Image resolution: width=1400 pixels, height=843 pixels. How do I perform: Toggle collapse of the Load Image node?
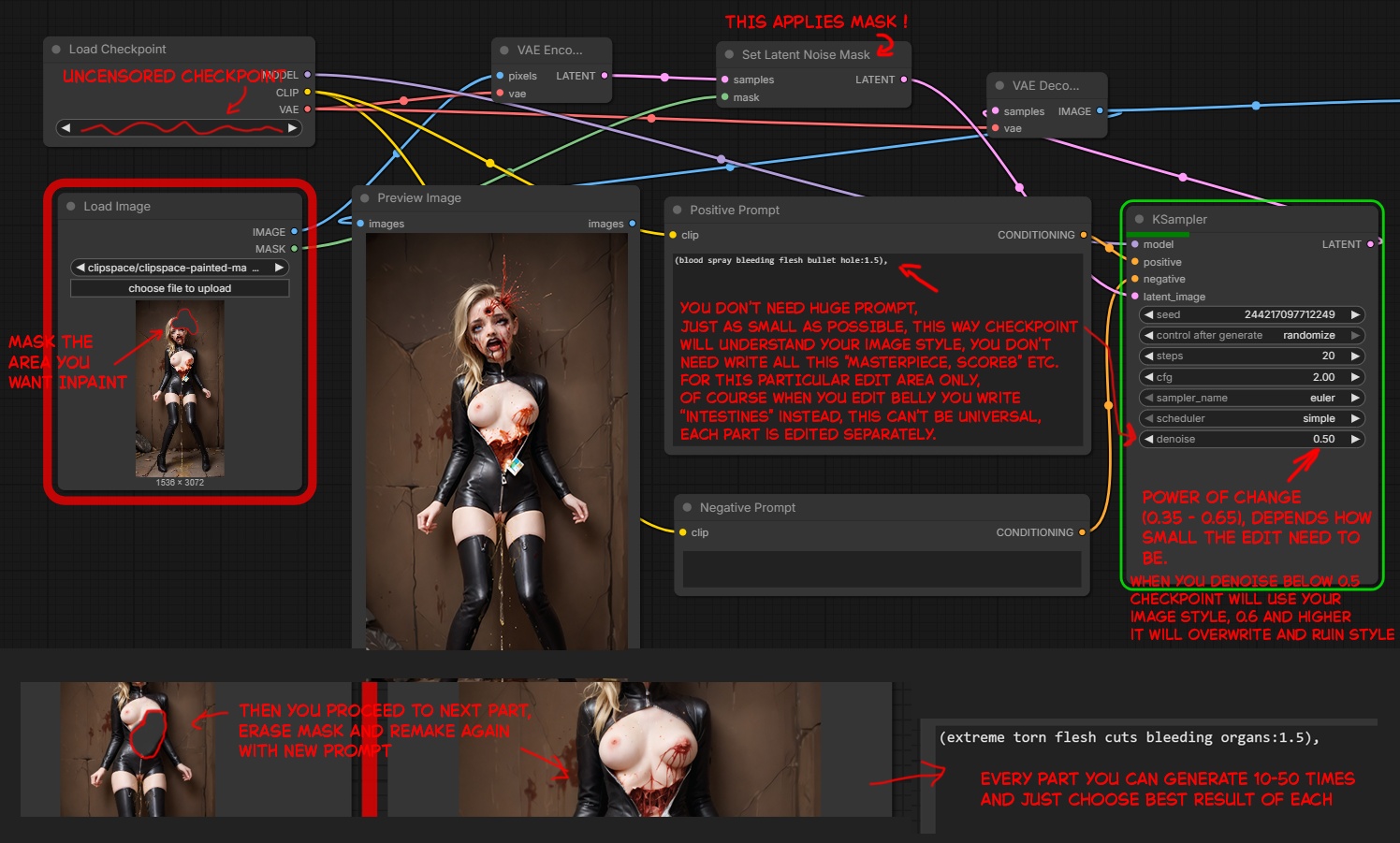point(70,207)
